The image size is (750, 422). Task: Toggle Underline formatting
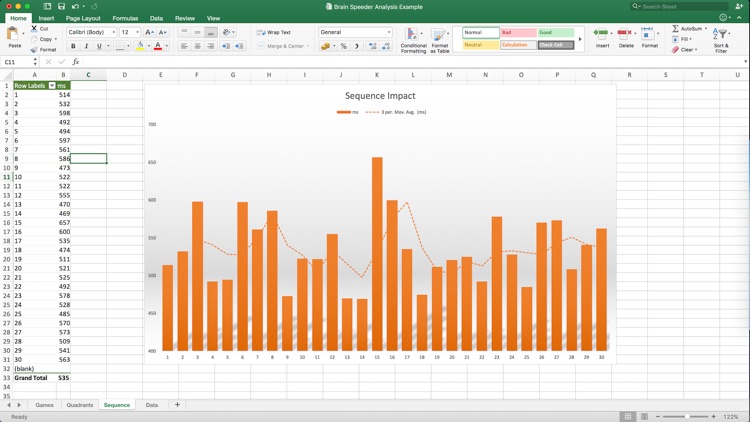click(99, 46)
